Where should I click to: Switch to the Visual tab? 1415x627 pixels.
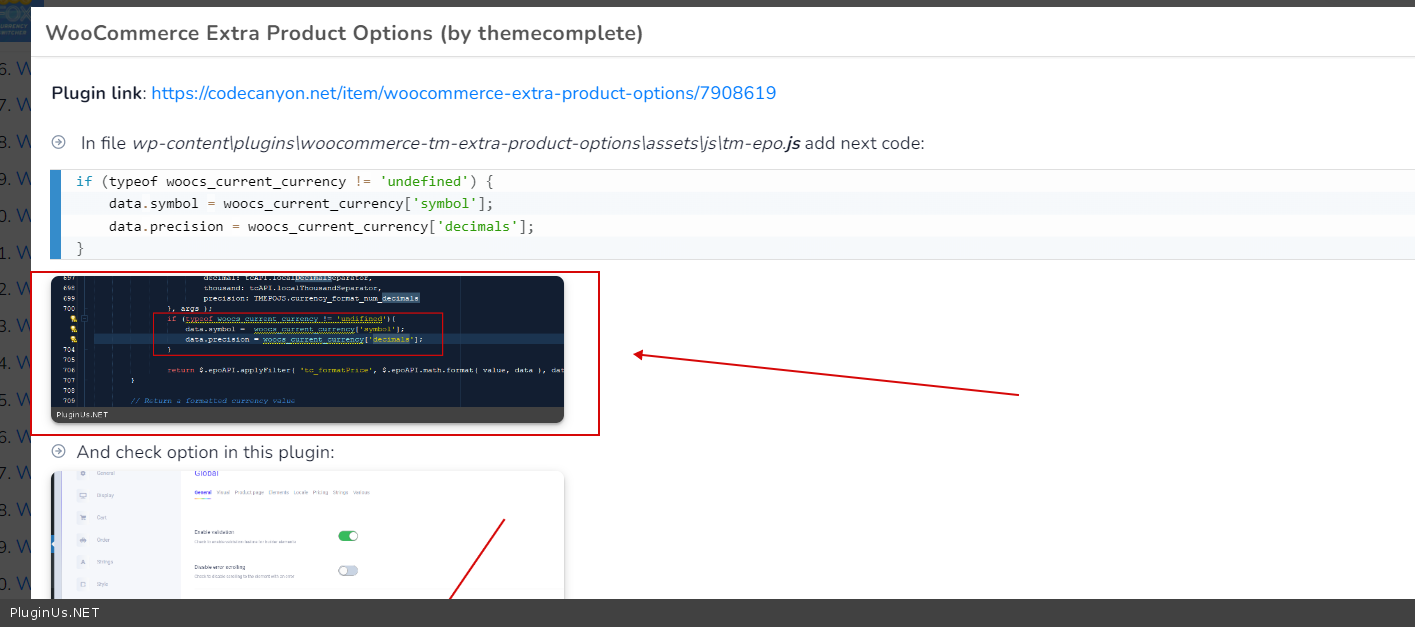pyautogui.click(x=223, y=492)
